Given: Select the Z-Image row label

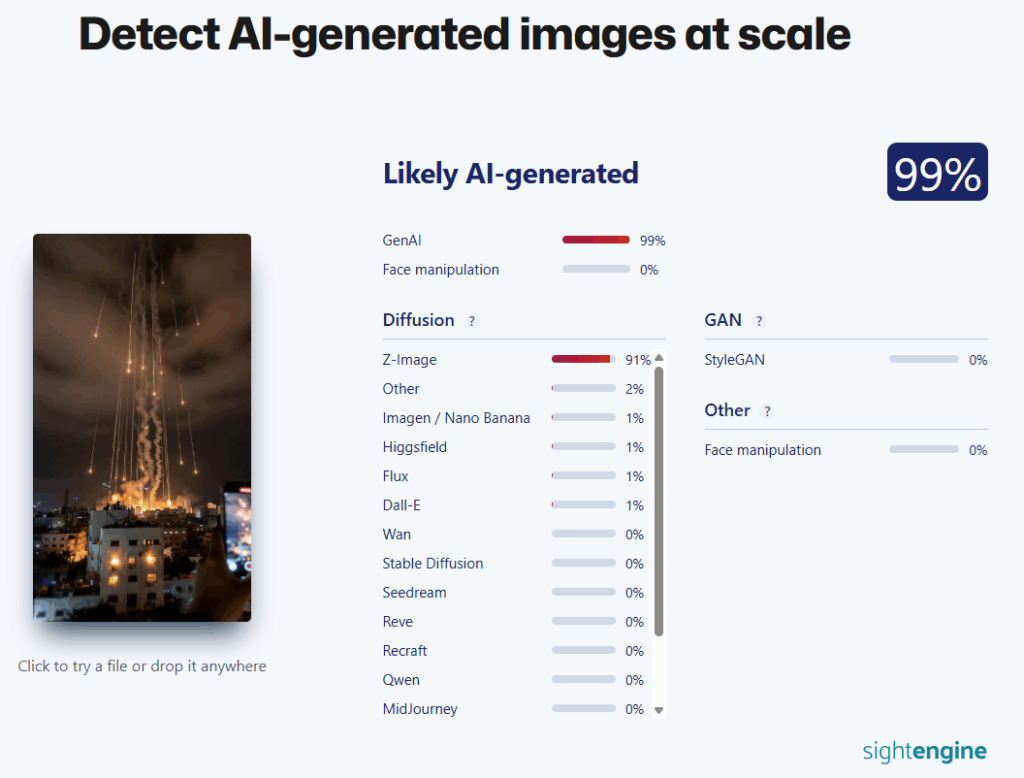Looking at the screenshot, I should click(410, 360).
